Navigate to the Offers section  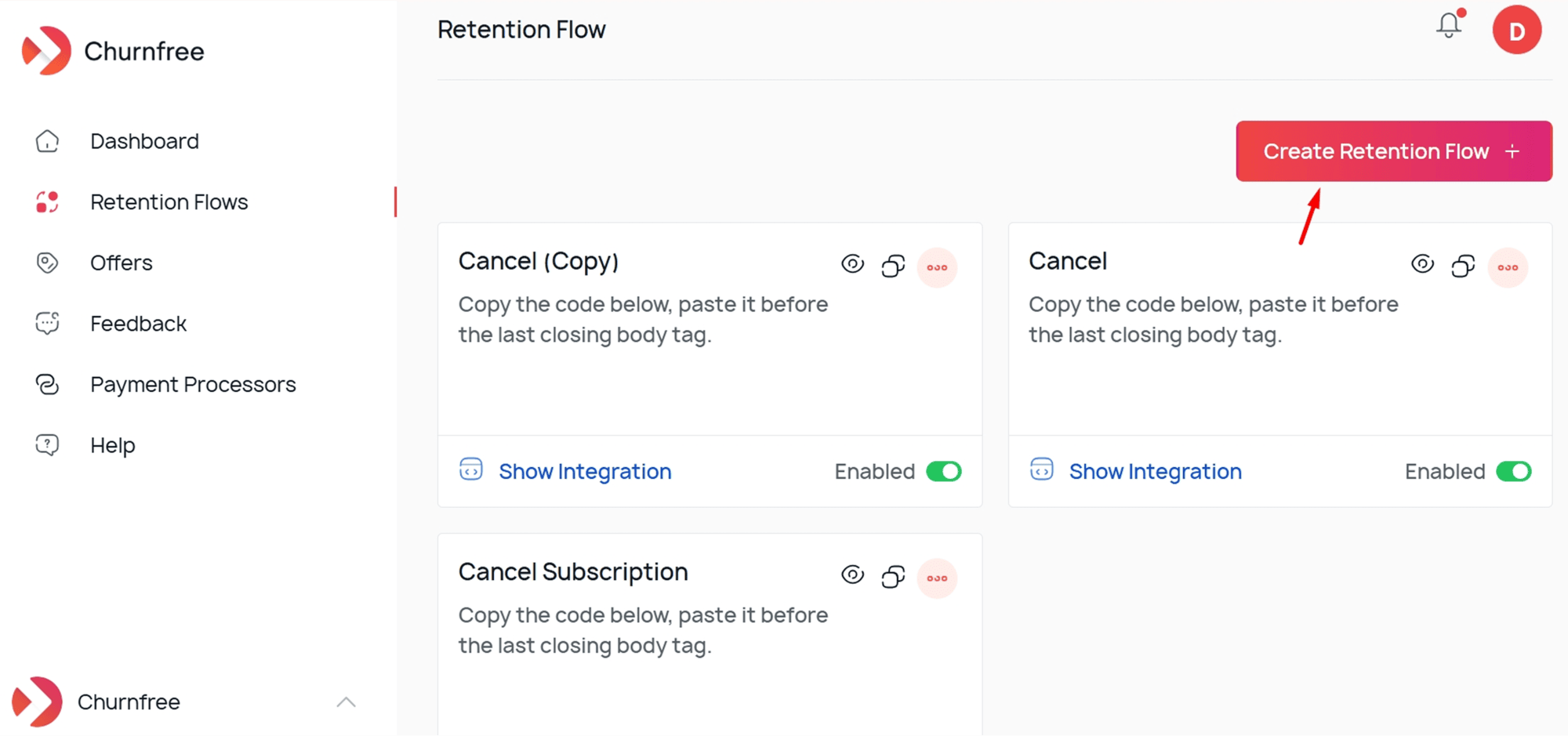tap(122, 263)
